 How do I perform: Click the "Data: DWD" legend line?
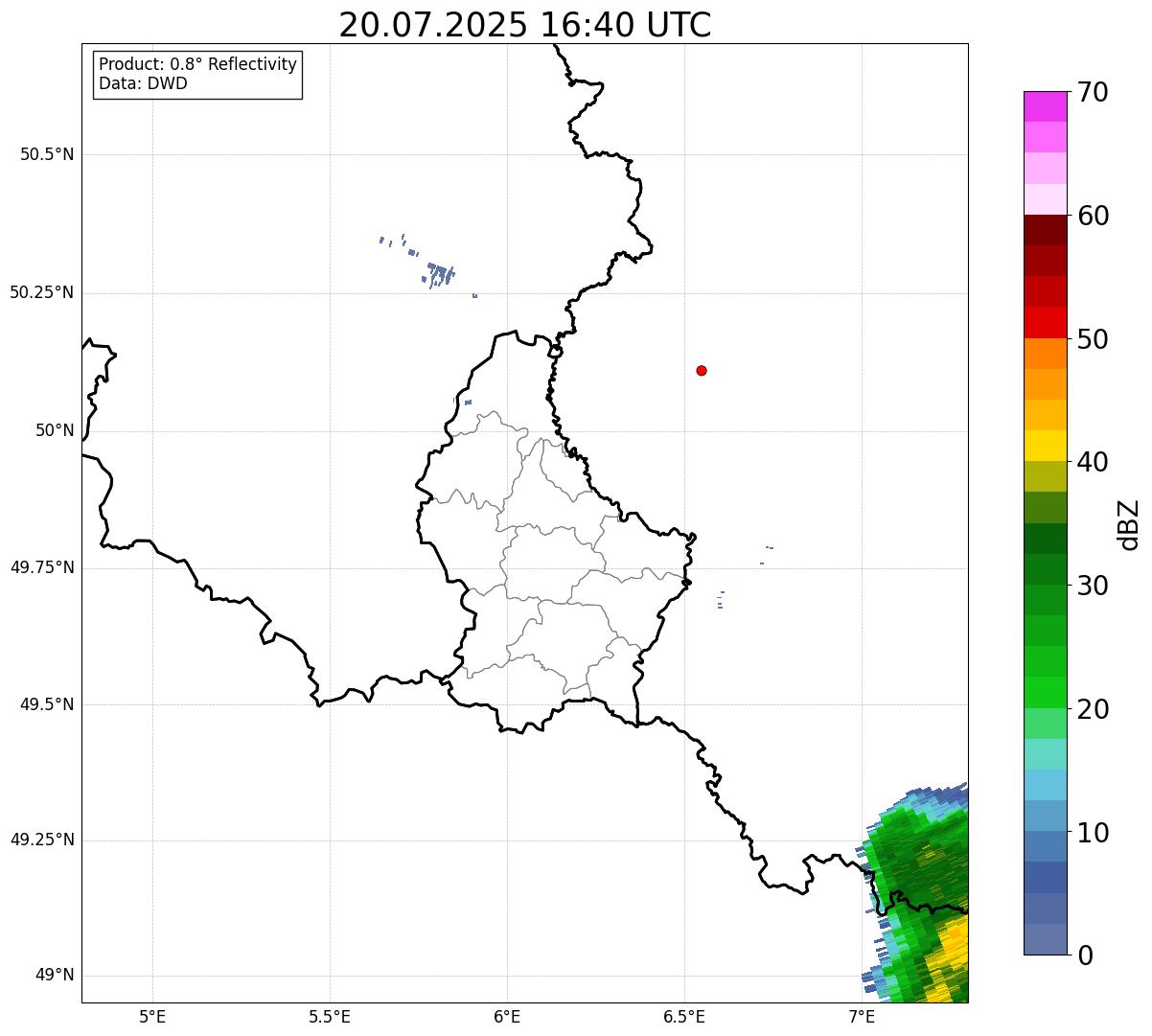coord(143,83)
